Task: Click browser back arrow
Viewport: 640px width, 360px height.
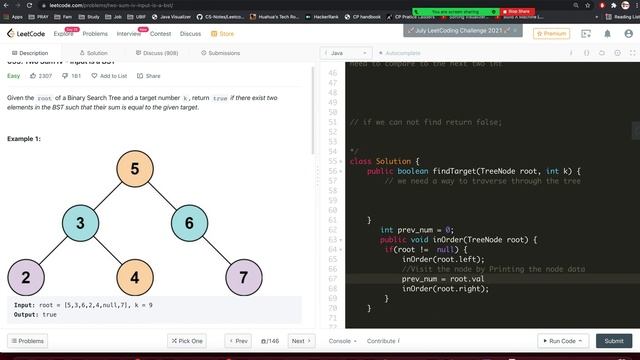Action: 6,5
